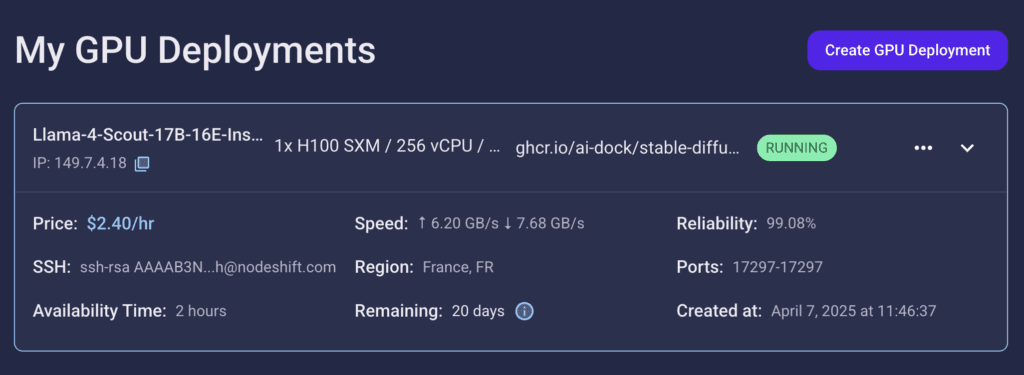The height and width of the screenshot is (375, 1024).
Task: Click the $2.40/hr price value
Action: (x=120, y=224)
